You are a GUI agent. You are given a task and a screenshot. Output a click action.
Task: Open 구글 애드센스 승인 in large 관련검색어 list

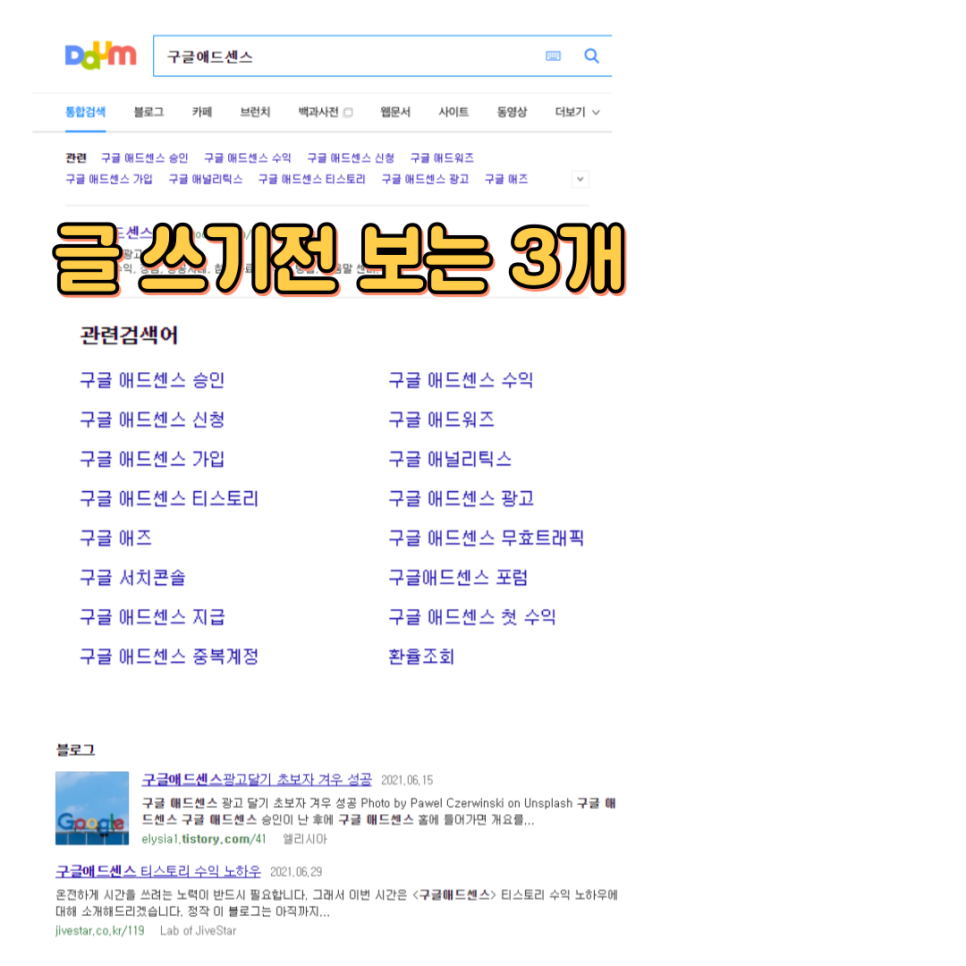point(152,380)
